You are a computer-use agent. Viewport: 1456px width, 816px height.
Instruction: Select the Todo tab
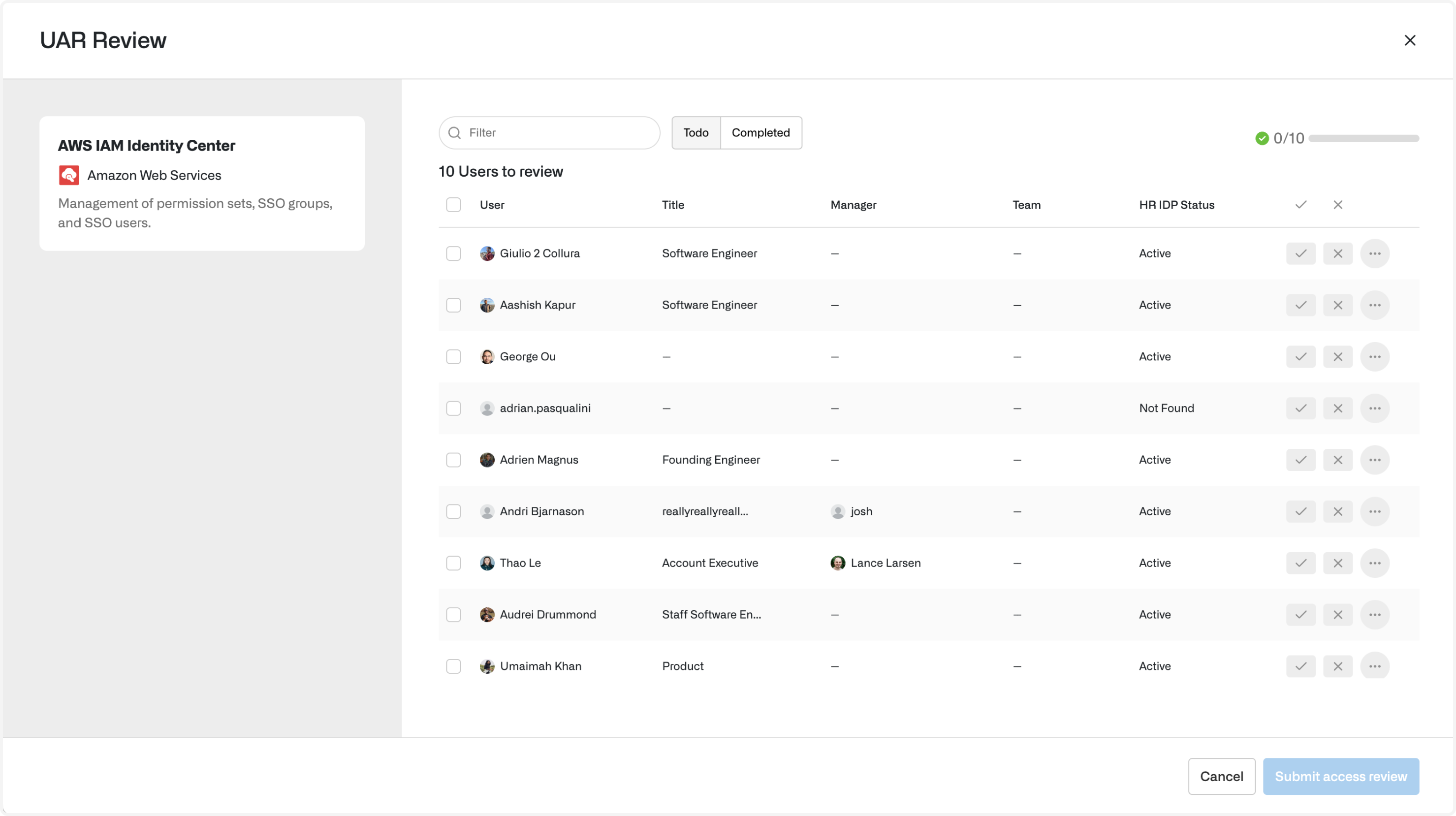point(695,133)
